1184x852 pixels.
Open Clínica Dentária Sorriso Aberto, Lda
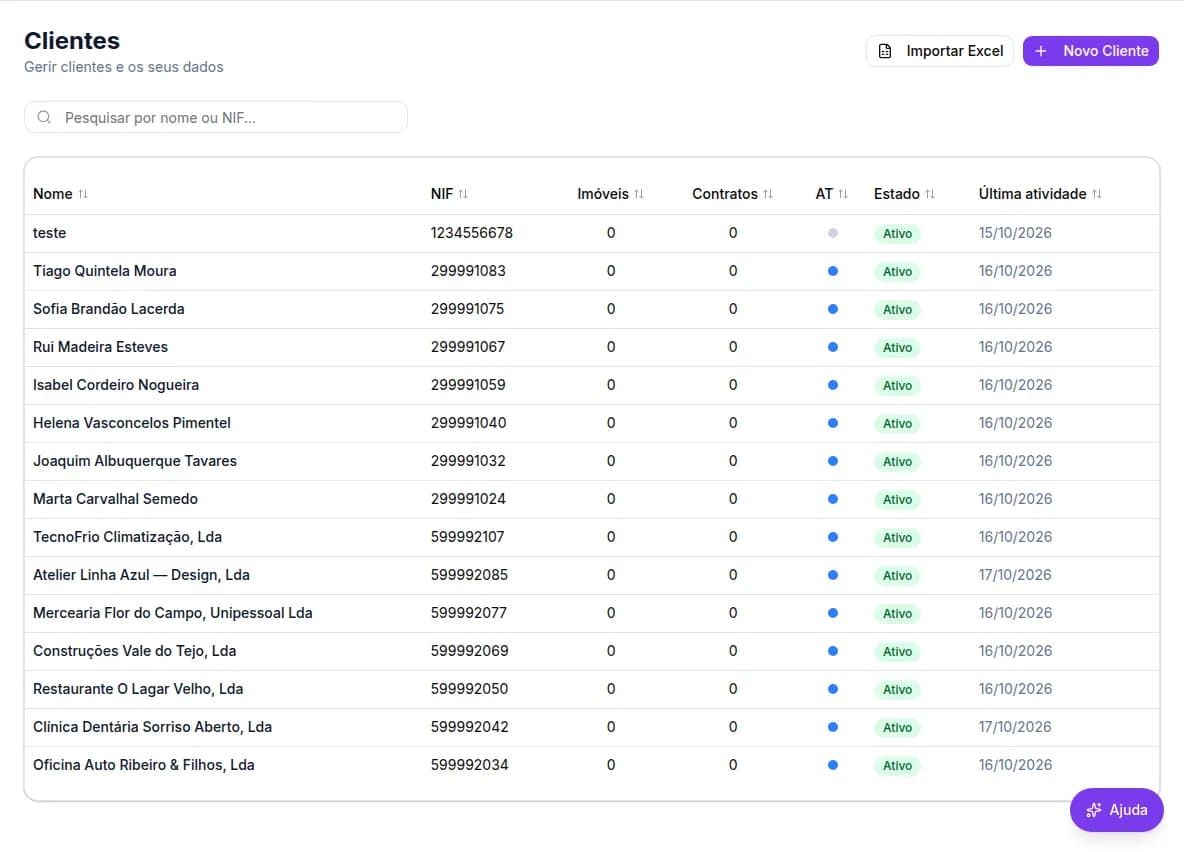(153, 727)
